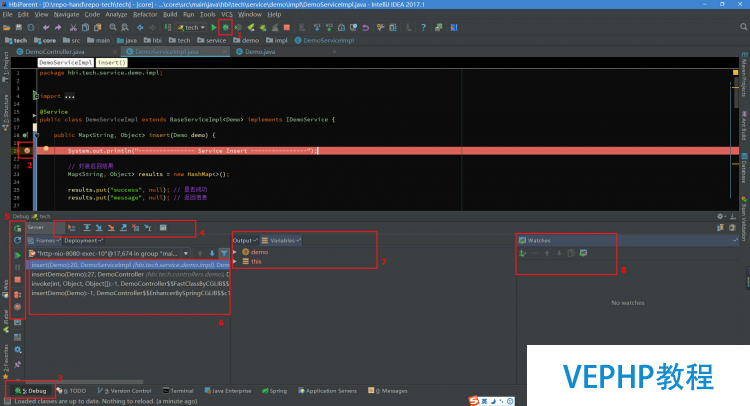Viewport: 750px width, 406px height.
Task: Expand the 'this' variable node
Action: 235,262
